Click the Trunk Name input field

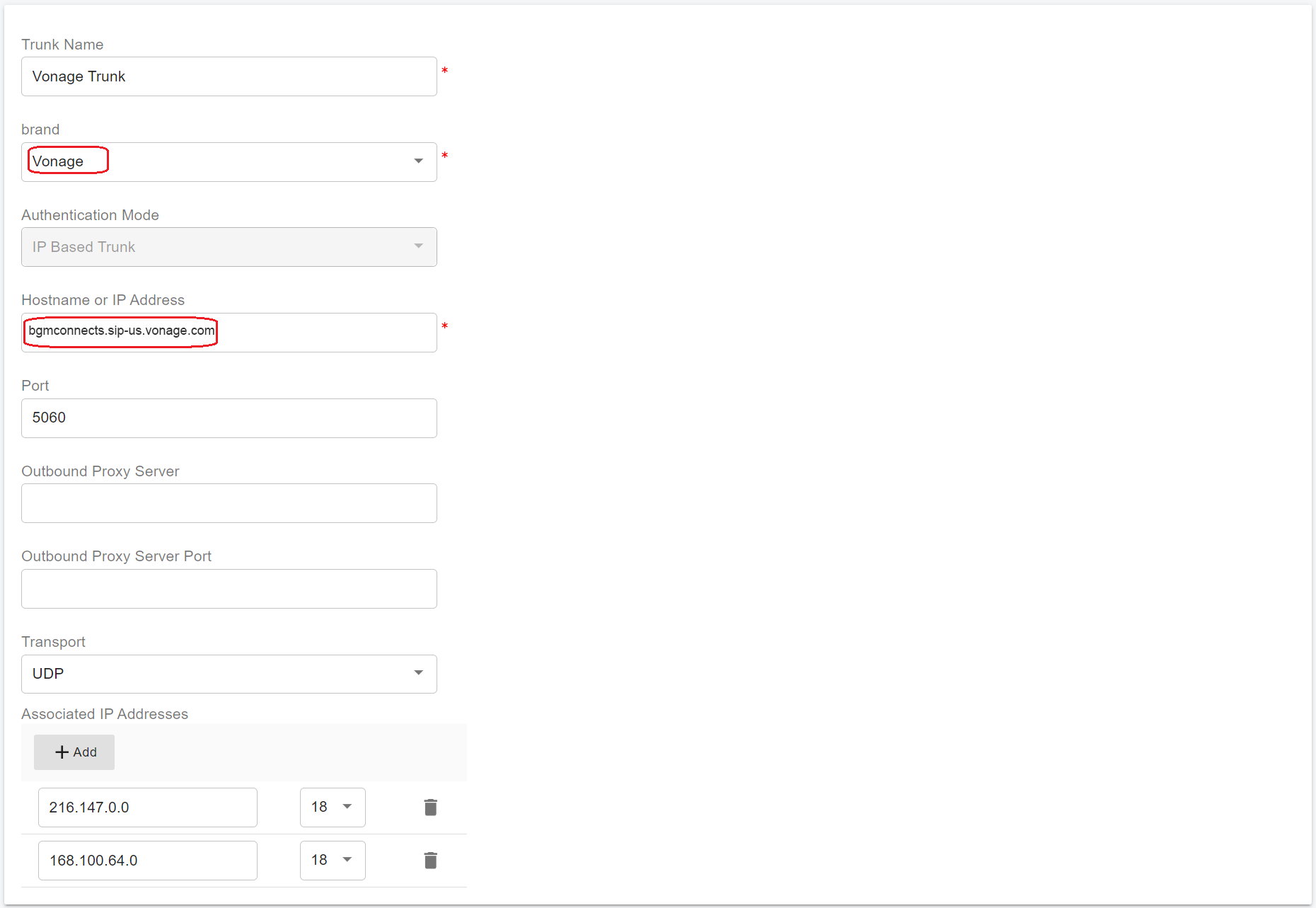[x=229, y=76]
